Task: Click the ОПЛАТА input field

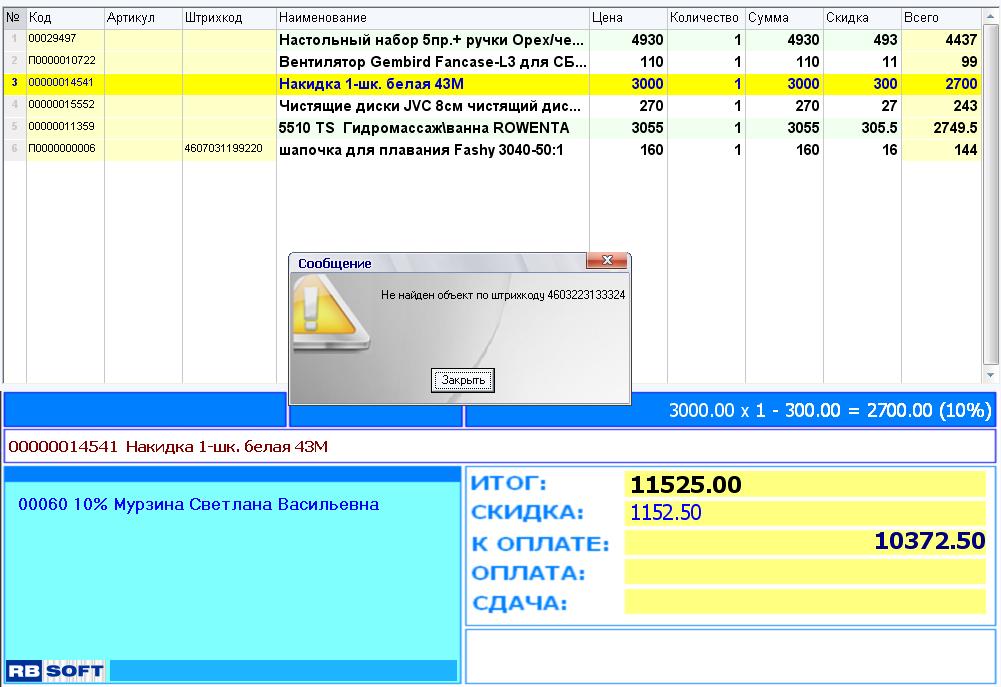Action: tap(804, 573)
